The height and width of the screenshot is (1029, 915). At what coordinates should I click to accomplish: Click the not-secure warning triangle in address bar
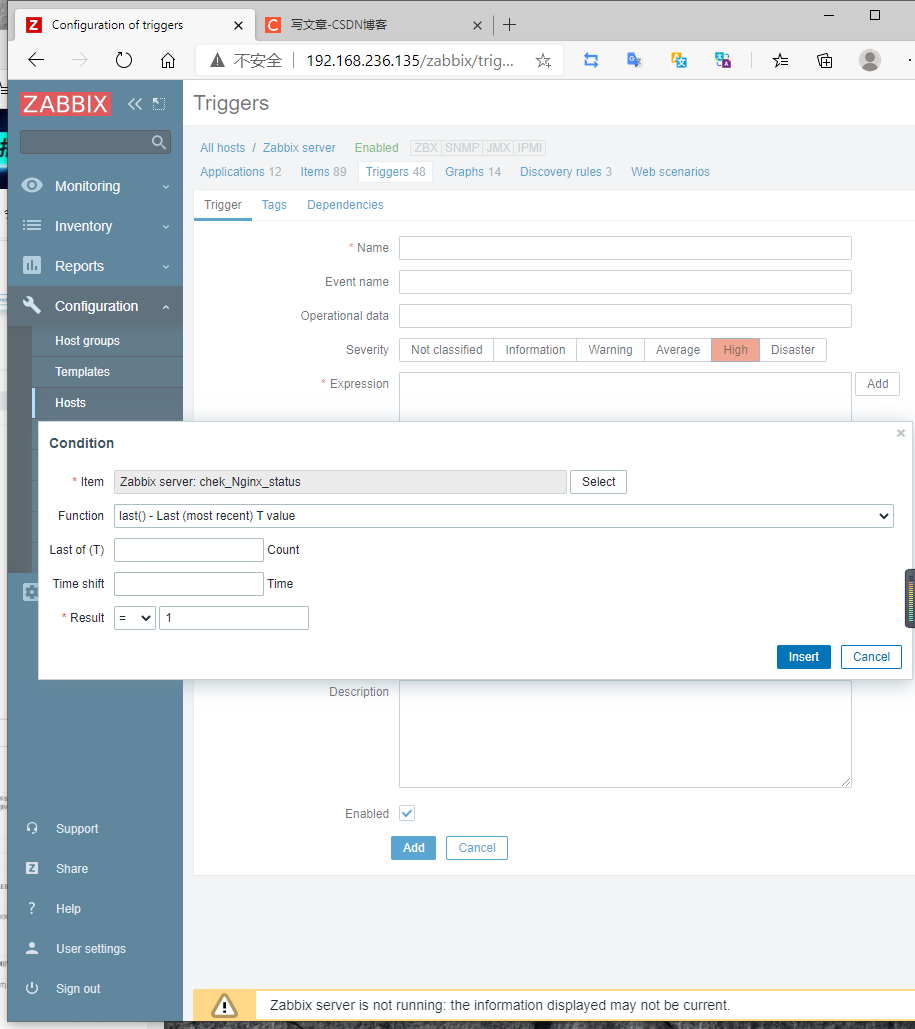pos(217,60)
